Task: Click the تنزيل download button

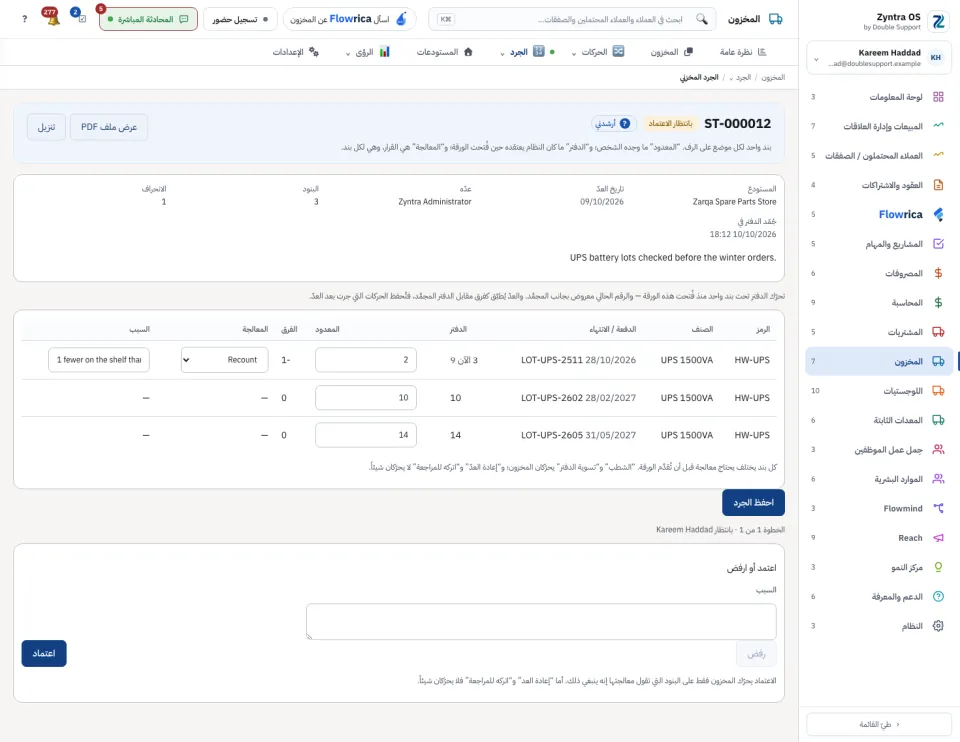Action: 47,127
